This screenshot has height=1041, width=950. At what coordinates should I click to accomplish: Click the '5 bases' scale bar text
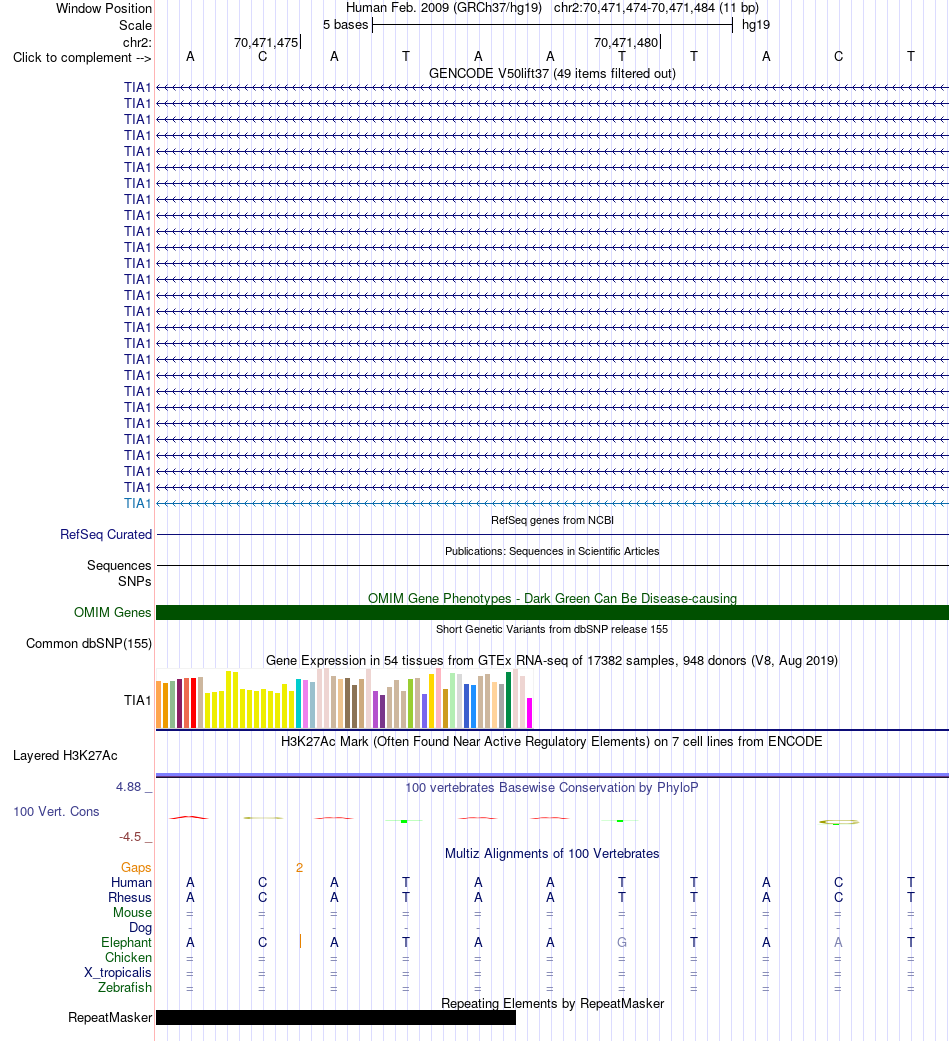345,25
